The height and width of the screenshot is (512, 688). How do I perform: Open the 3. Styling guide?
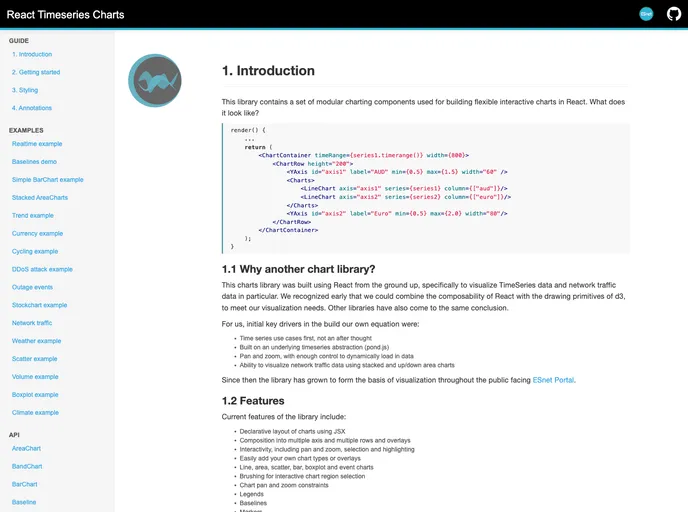point(25,90)
